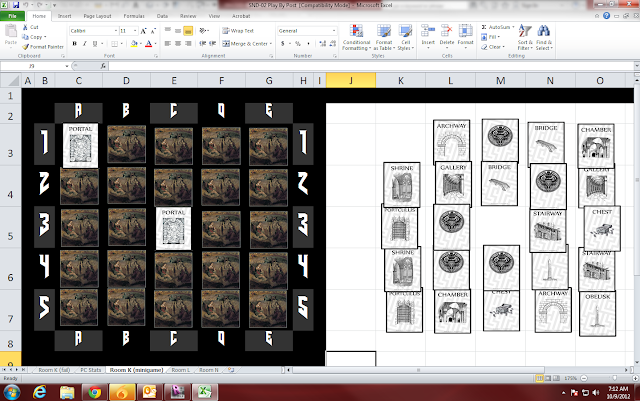
Task: Click the Decrease Font Size icon
Action: (153, 31)
